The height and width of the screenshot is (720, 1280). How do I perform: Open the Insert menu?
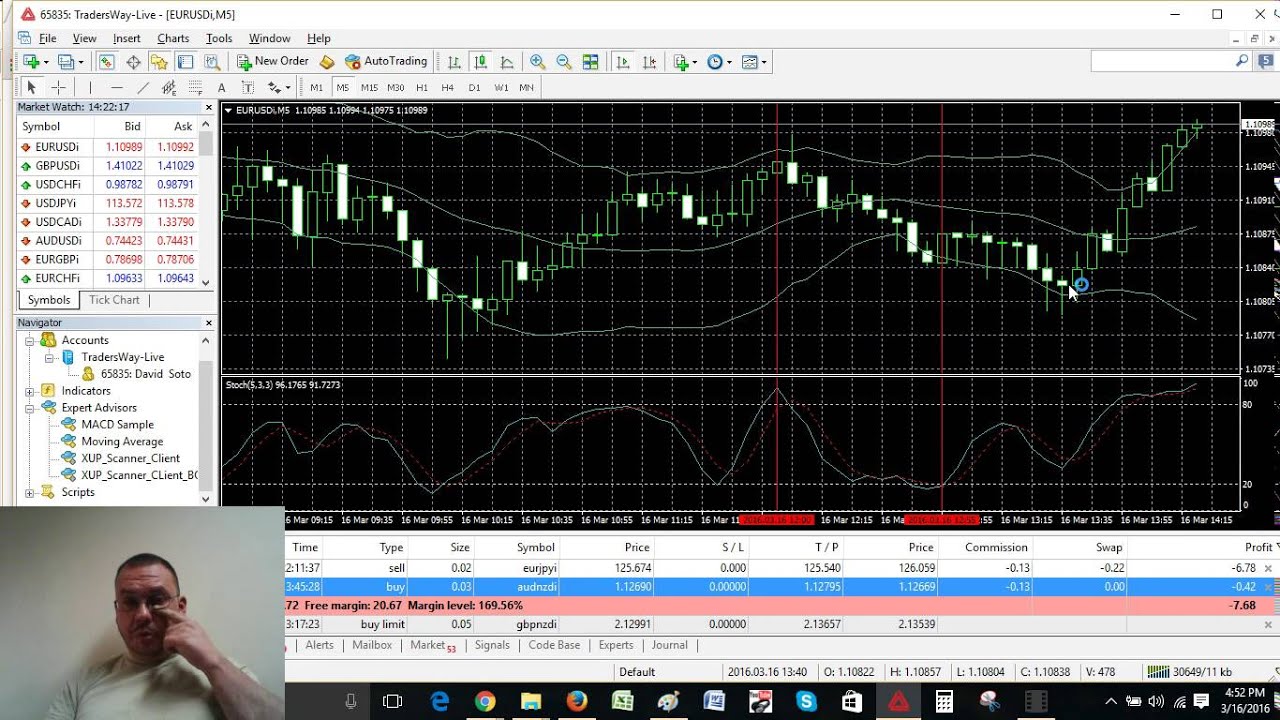coord(127,38)
